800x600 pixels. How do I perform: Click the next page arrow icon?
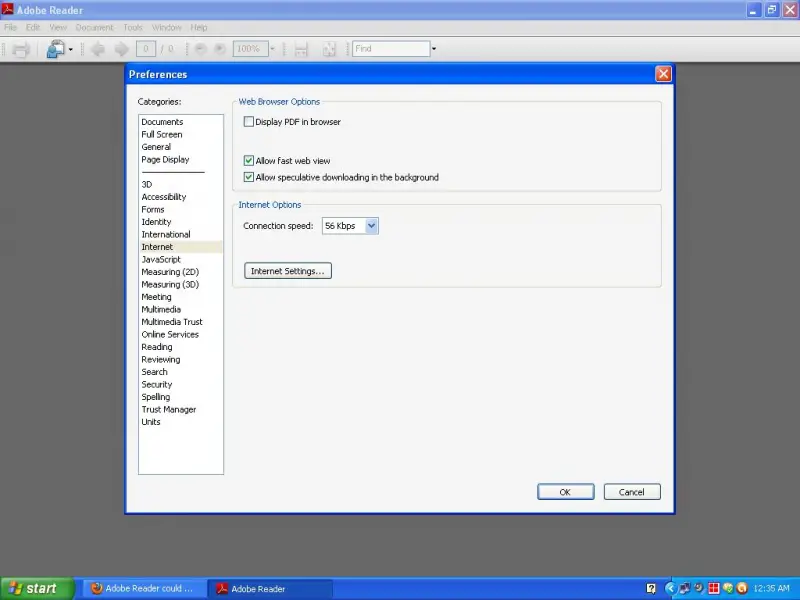(121, 49)
